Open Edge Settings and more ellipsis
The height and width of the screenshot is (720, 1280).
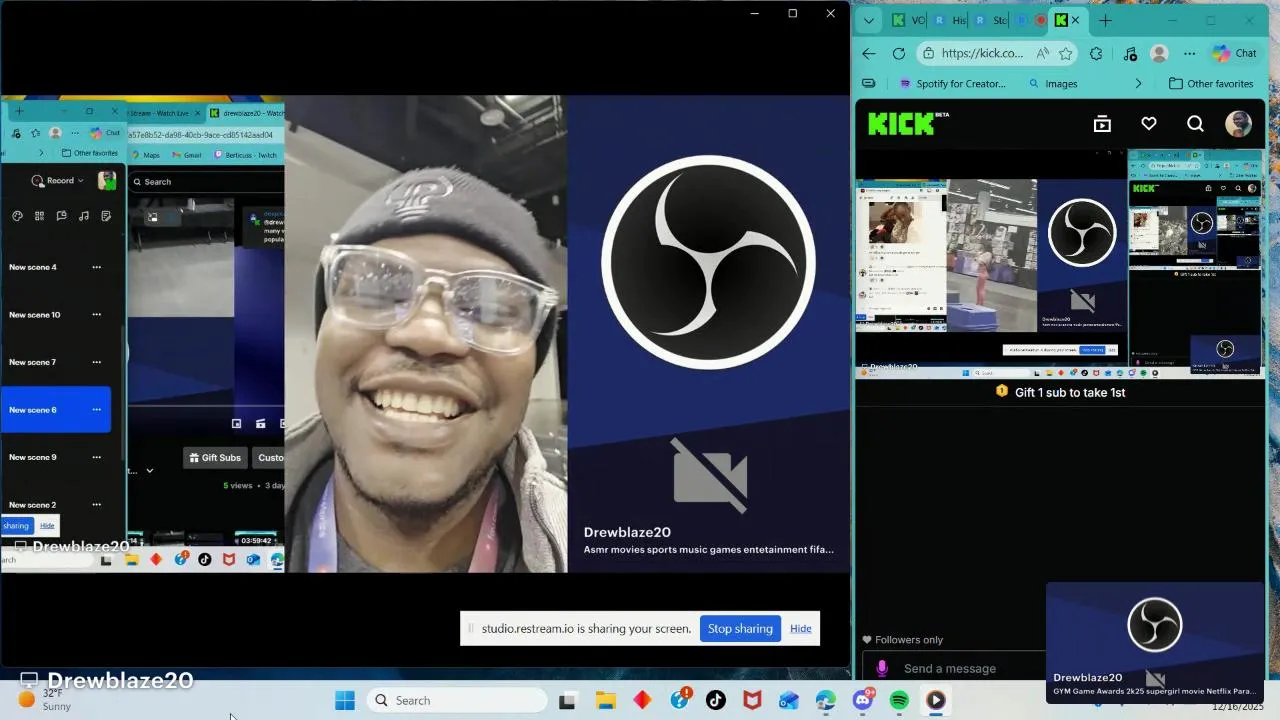(x=1189, y=54)
